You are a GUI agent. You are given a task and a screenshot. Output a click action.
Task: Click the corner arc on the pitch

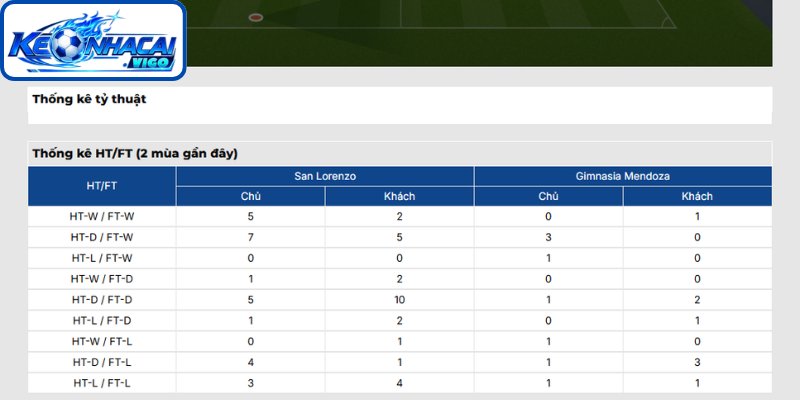click(x=668, y=23)
